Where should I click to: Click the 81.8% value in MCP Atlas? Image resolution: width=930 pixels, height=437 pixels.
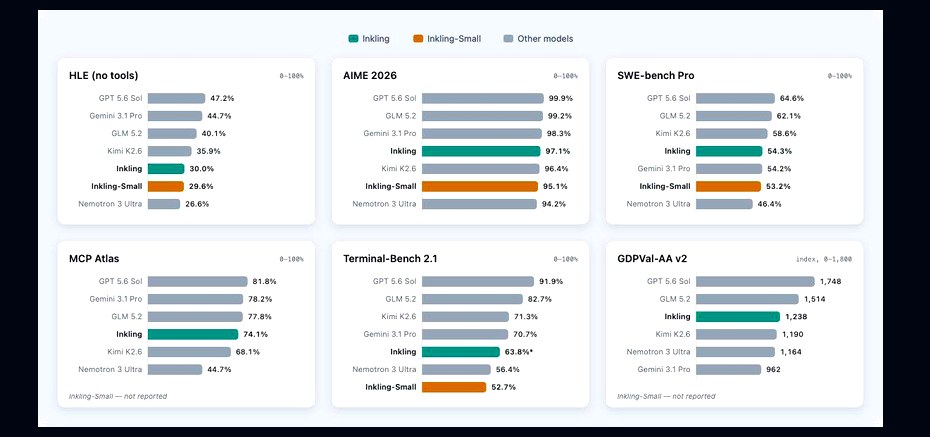click(x=265, y=282)
